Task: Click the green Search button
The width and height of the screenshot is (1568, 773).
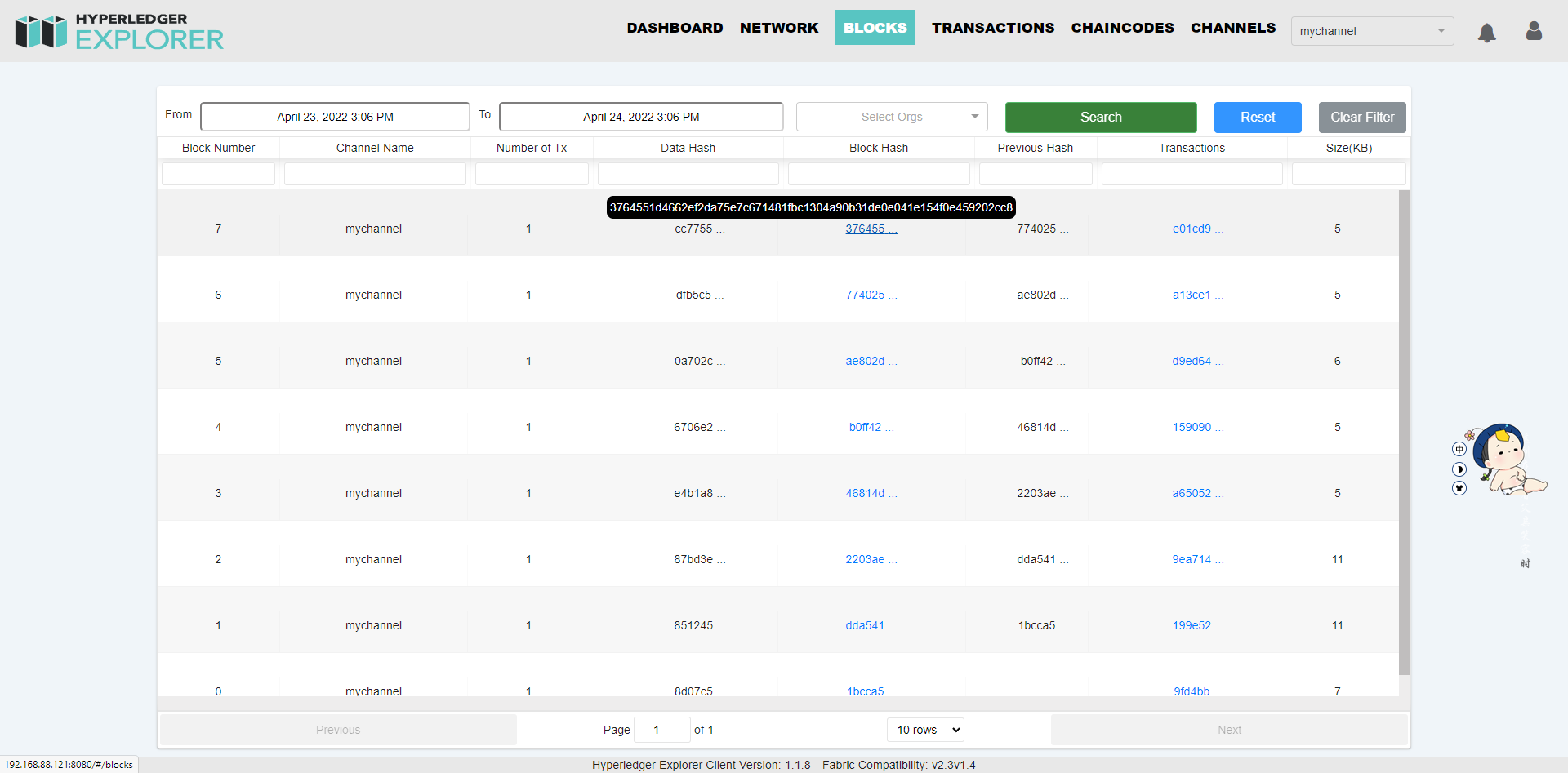Action: pyautogui.click(x=1101, y=117)
